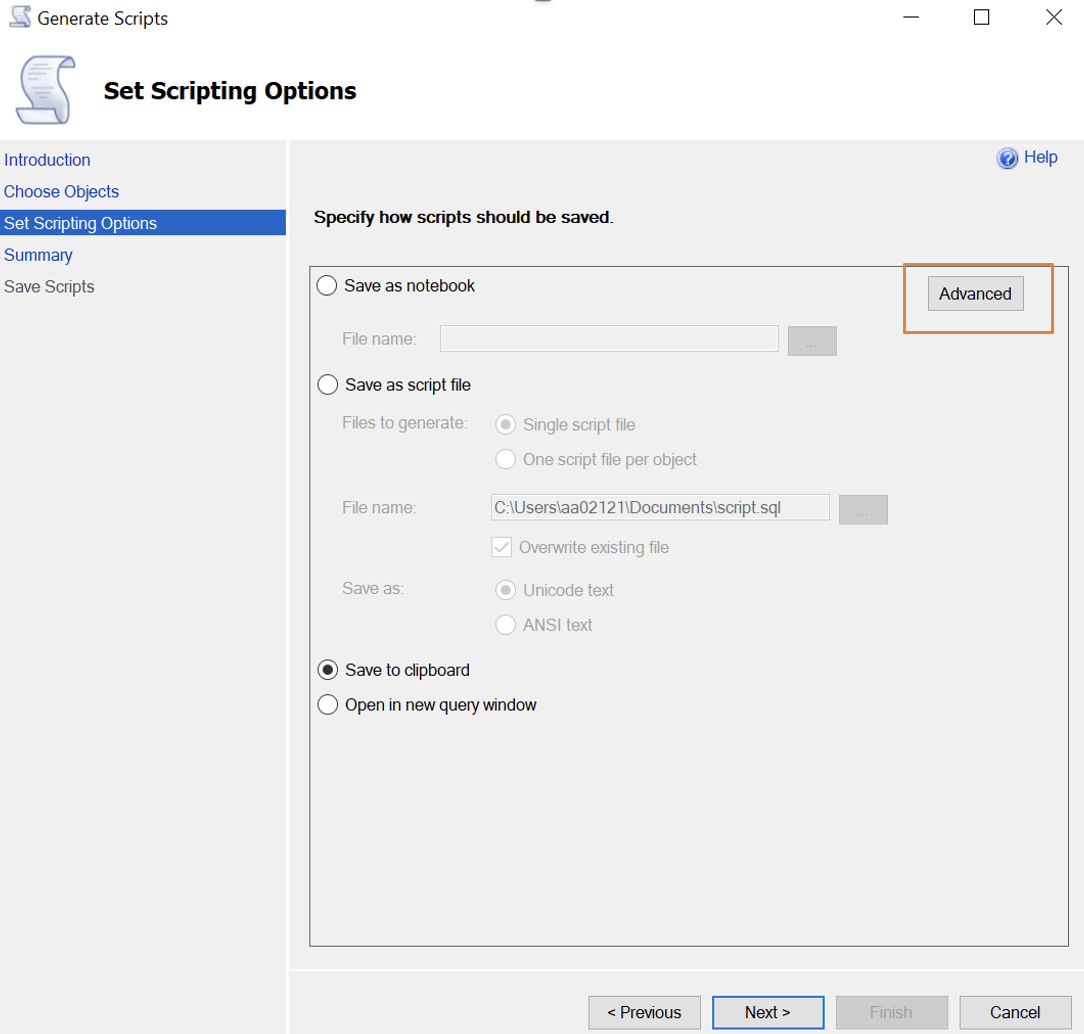Select the Save as notebook option
The width and height of the screenshot is (1084, 1034).
point(327,286)
